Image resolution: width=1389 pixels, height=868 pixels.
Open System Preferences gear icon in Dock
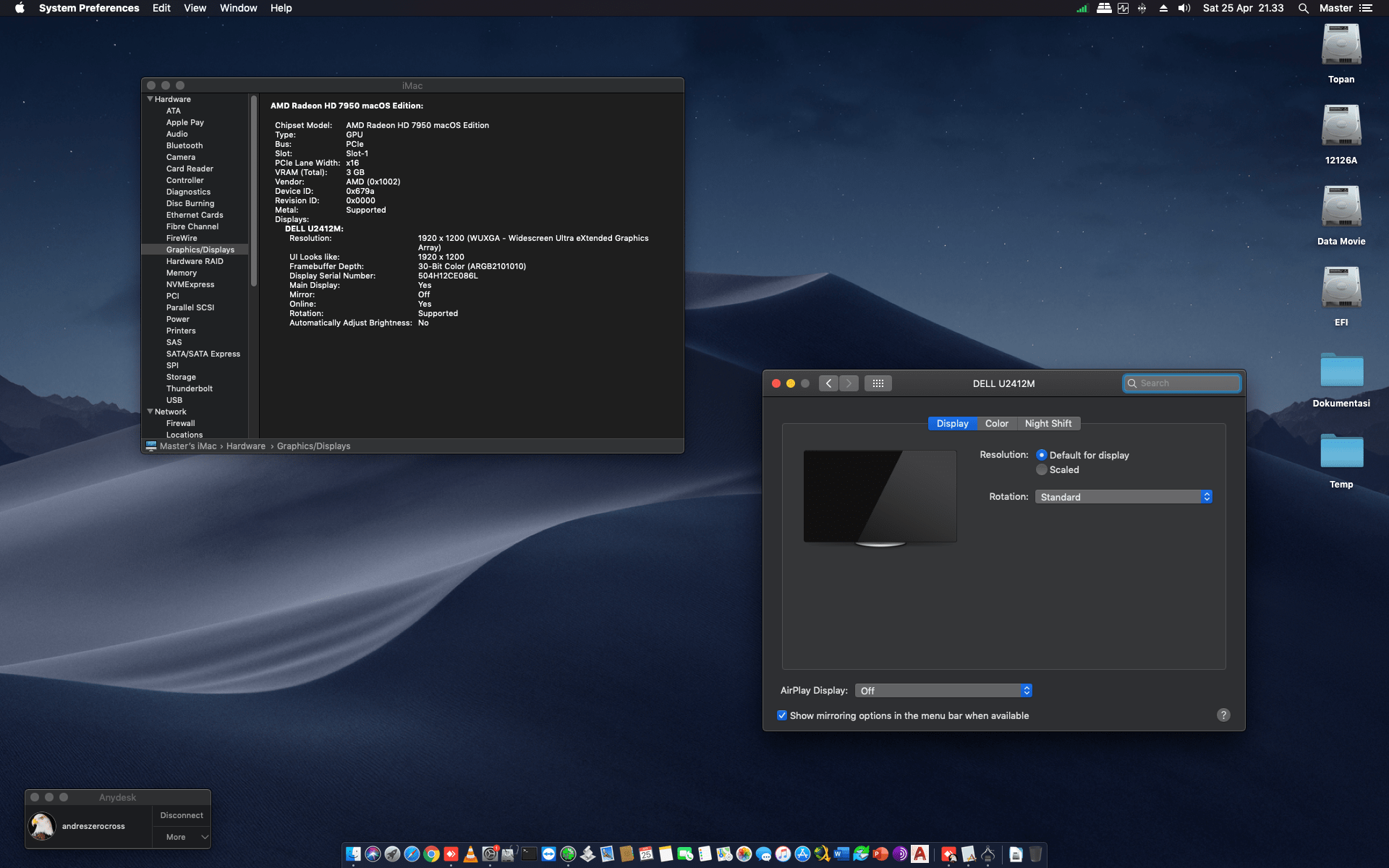click(490, 854)
